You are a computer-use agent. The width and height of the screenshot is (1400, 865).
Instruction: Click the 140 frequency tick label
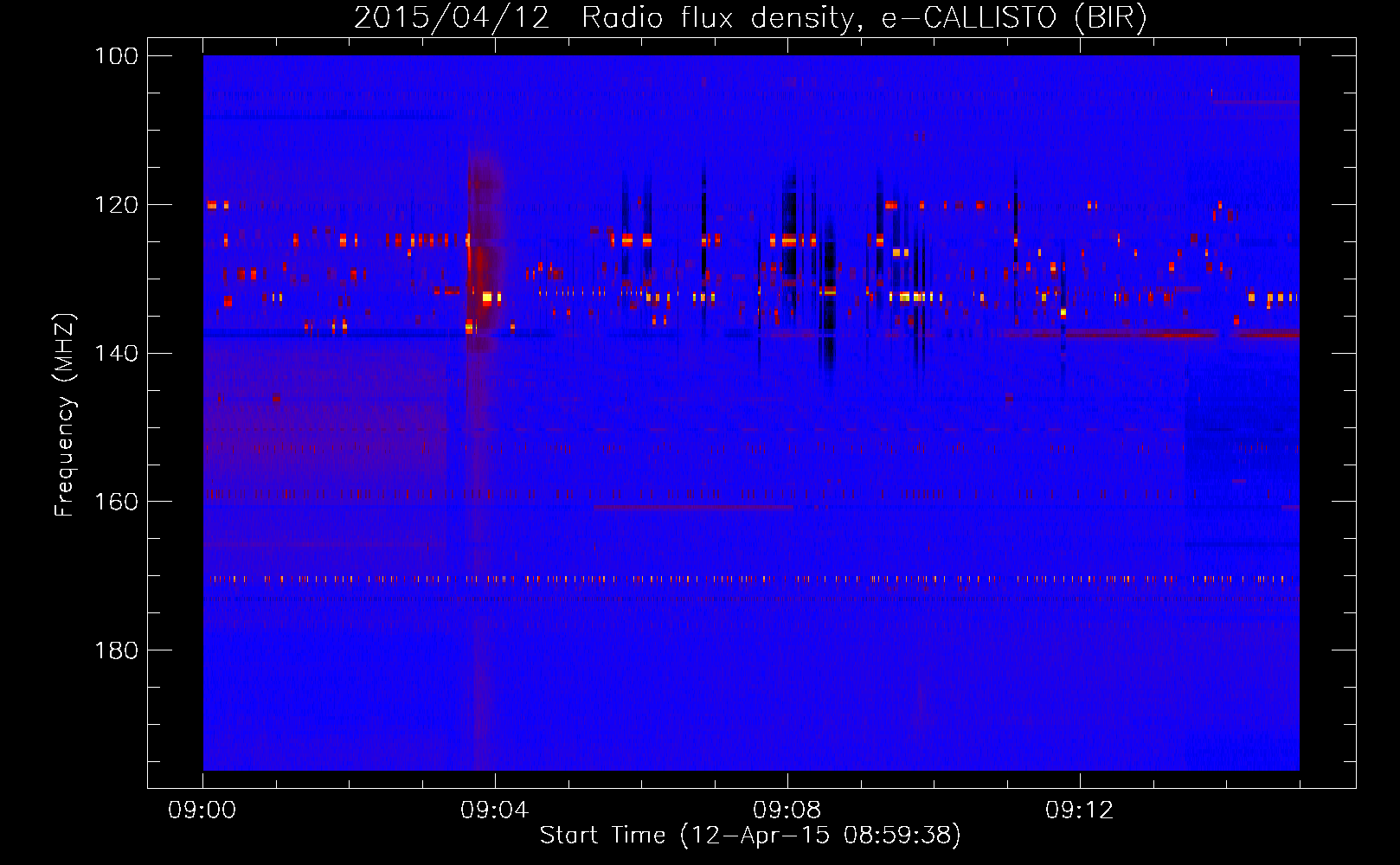point(116,353)
